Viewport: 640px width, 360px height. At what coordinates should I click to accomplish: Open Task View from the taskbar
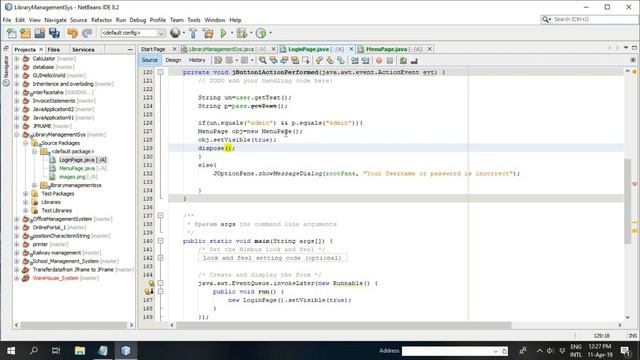[x=56, y=351]
